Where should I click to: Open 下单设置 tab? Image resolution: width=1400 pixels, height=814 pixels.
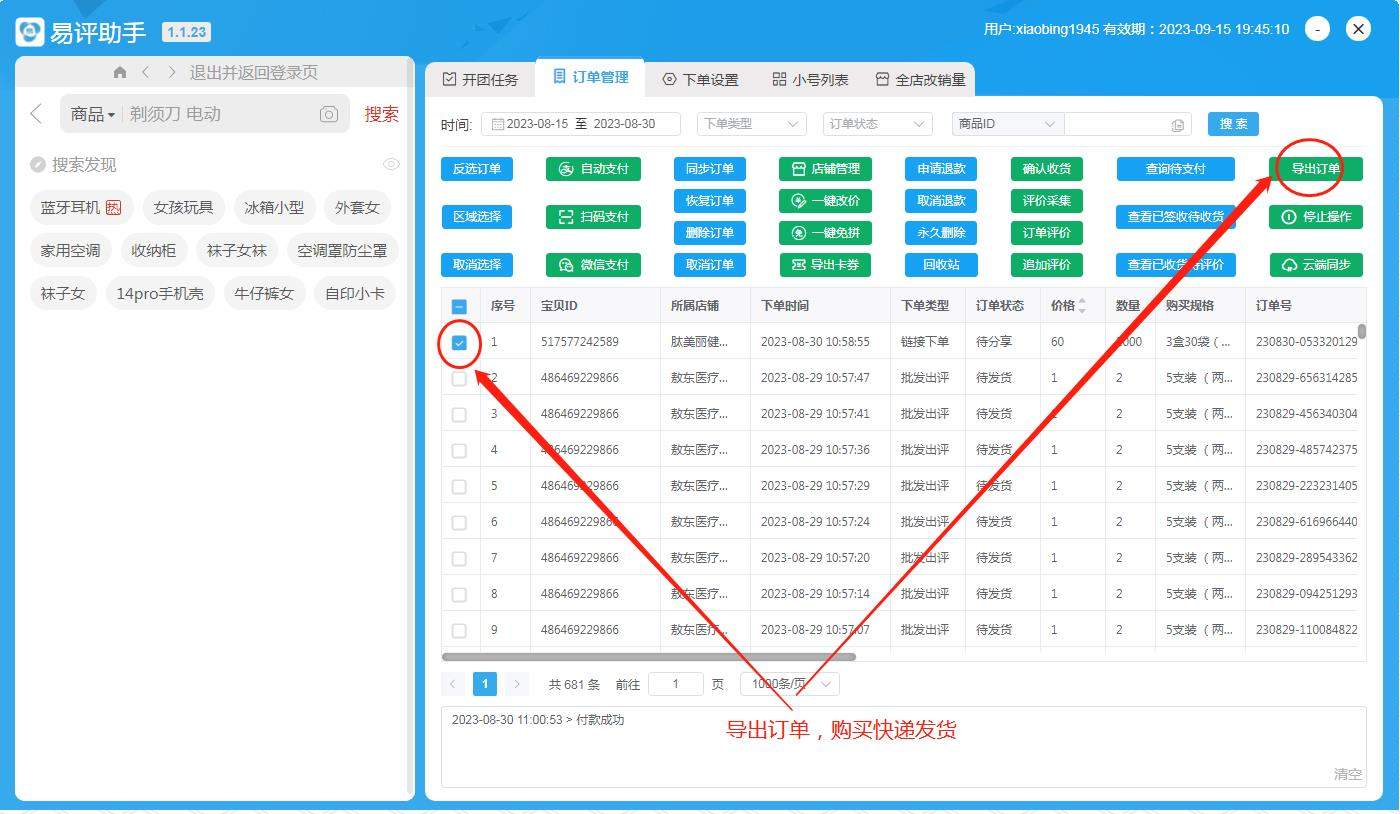pyautogui.click(x=700, y=79)
